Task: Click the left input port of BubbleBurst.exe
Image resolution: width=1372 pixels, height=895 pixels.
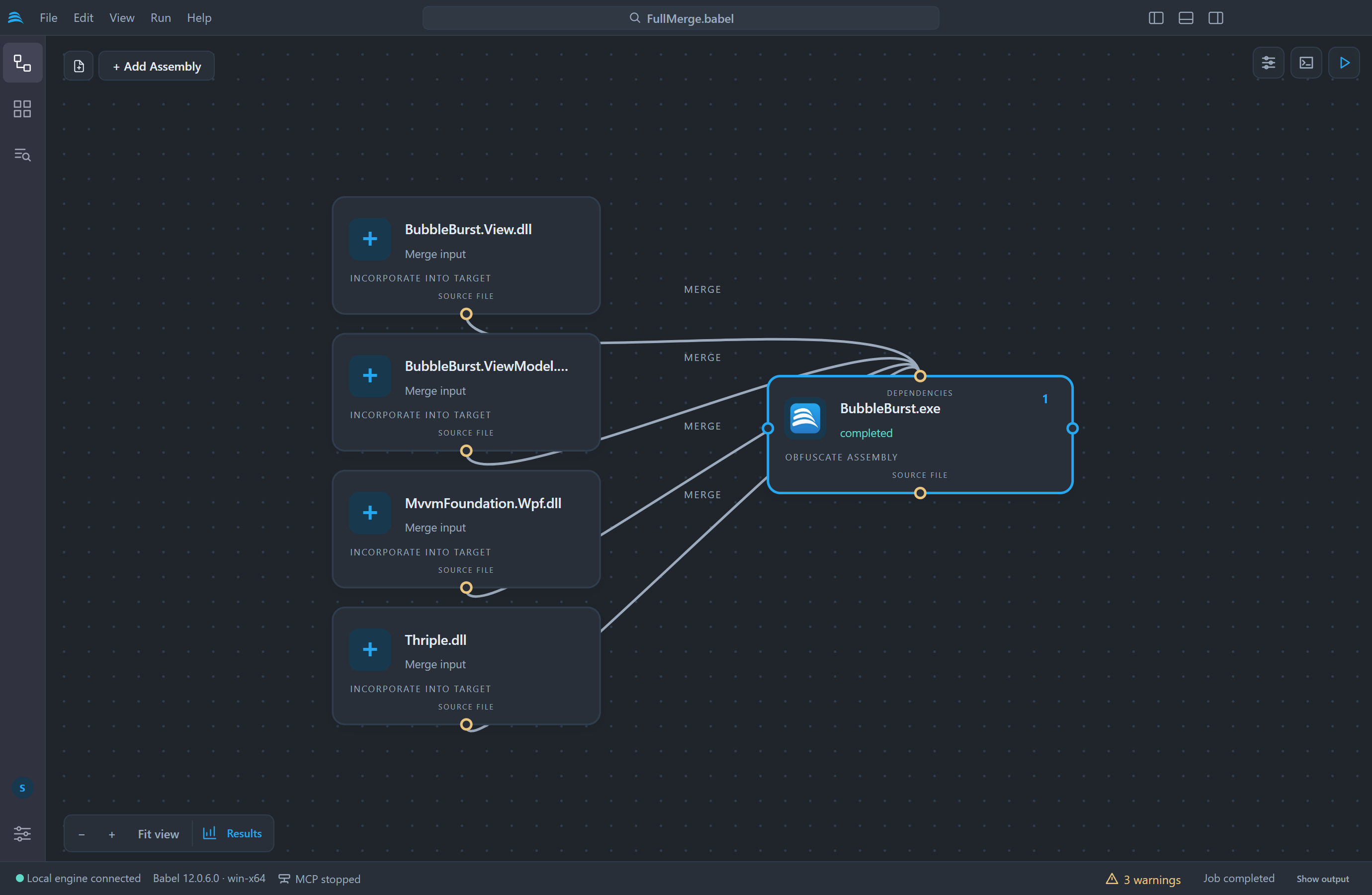Action: tap(768, 429)
